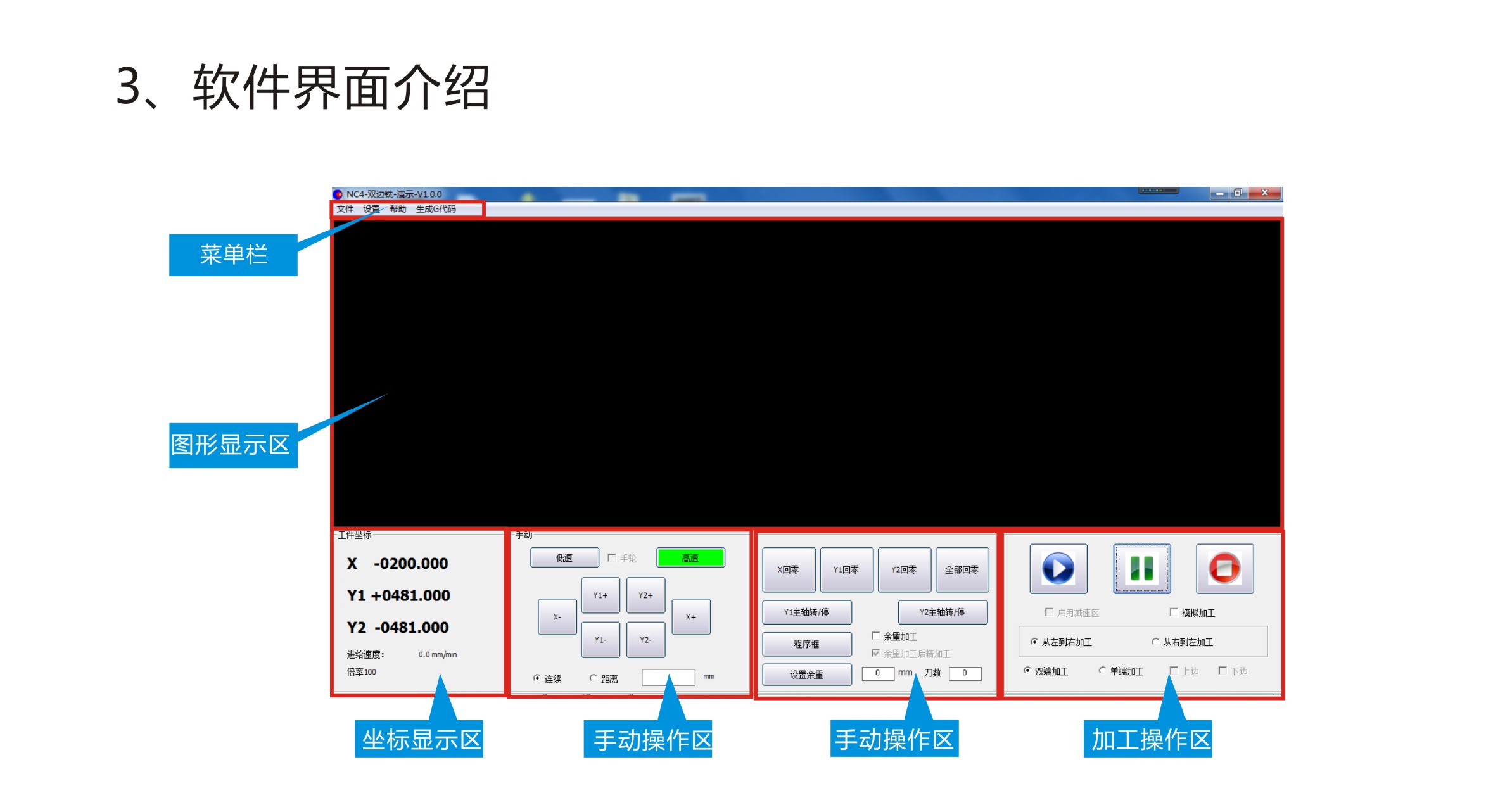Open the 文件 menu

coord(345,209)
